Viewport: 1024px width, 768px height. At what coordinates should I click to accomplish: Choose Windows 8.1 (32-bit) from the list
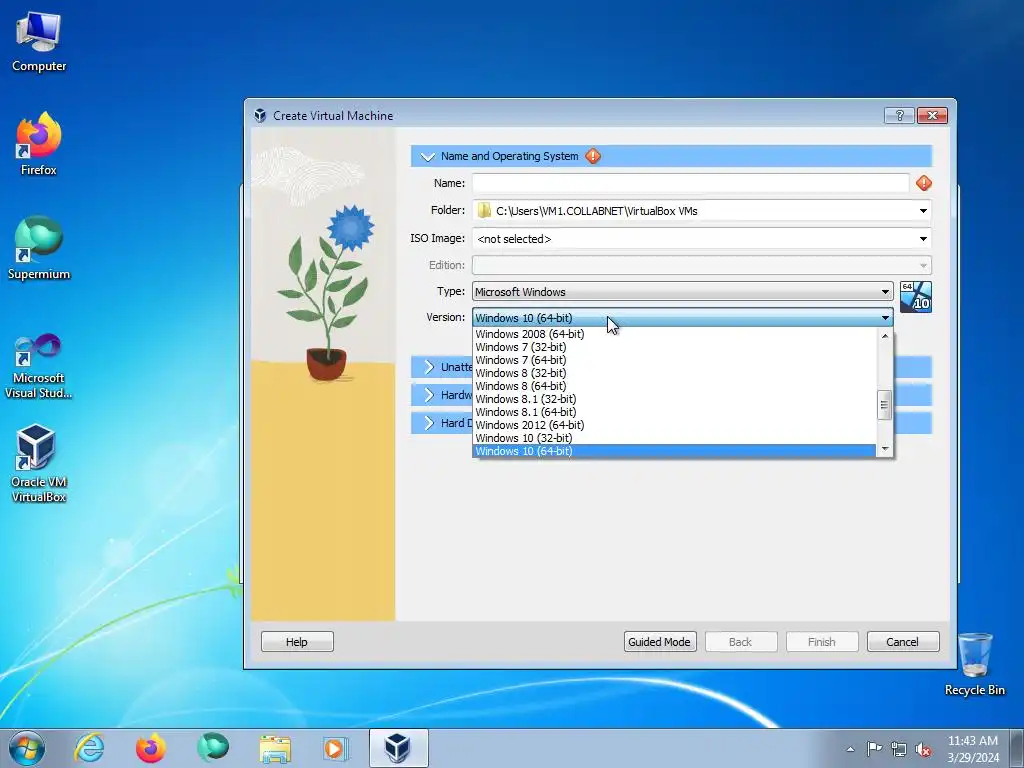tap(674, 399)
